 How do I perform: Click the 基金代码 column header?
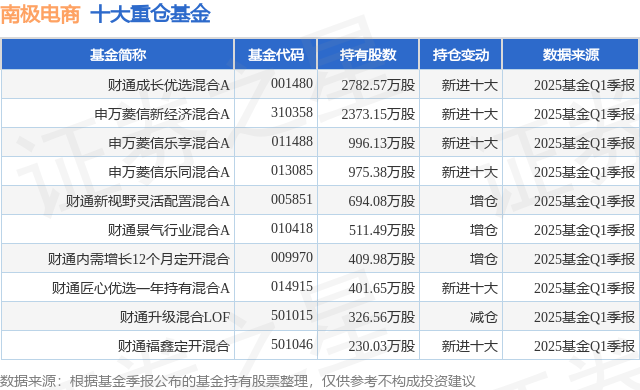276,55
